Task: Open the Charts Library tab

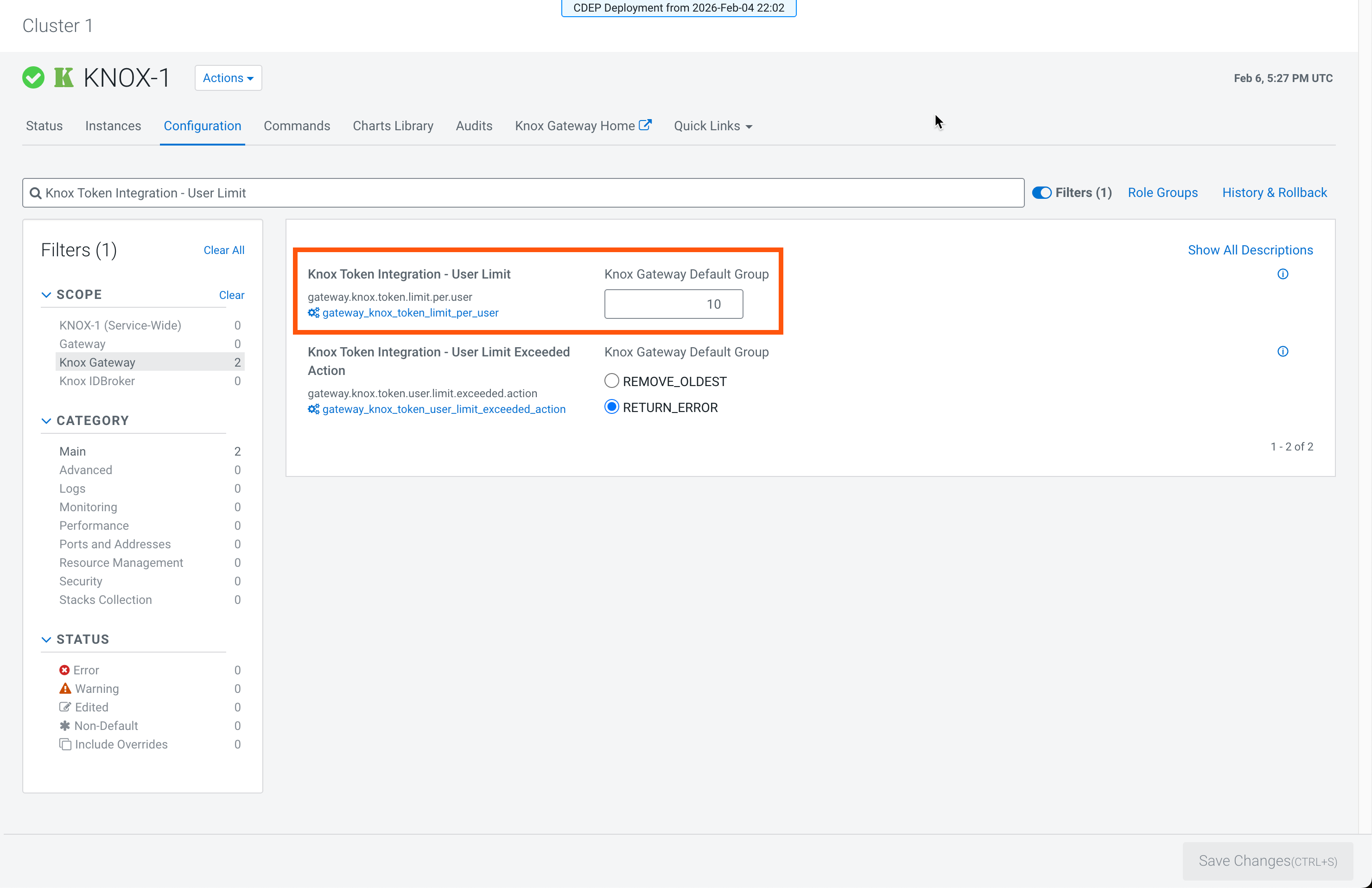Action: [393, 126]
